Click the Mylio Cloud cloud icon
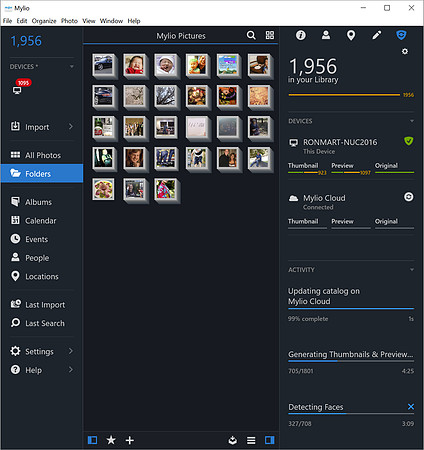 (293, 198)
